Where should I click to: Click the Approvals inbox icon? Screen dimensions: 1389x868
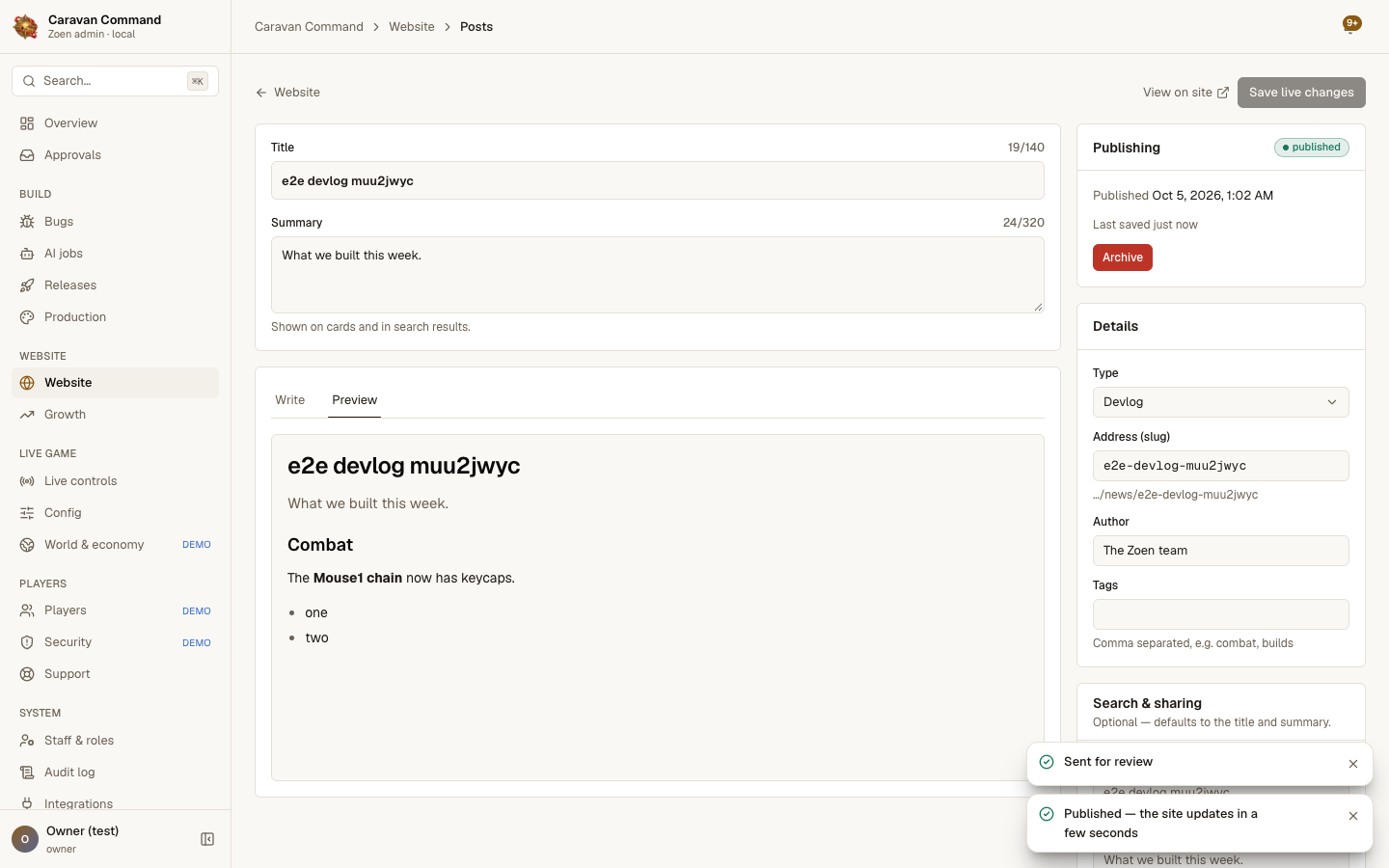coord(27,155)
